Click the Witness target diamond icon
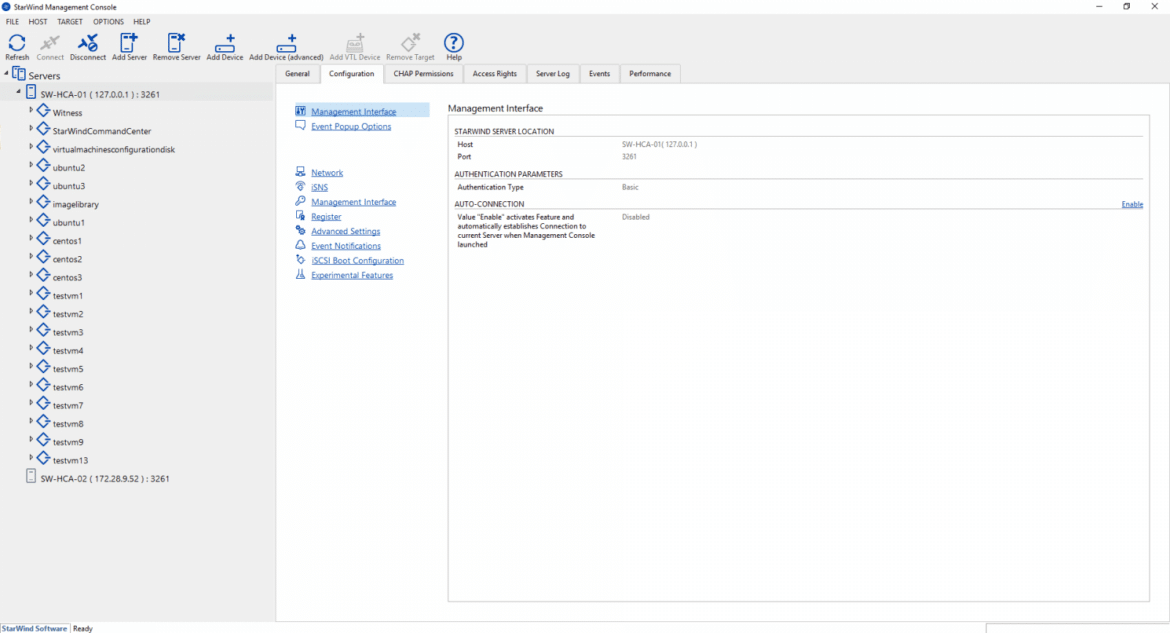The image size is (1170, 633). 43,111
